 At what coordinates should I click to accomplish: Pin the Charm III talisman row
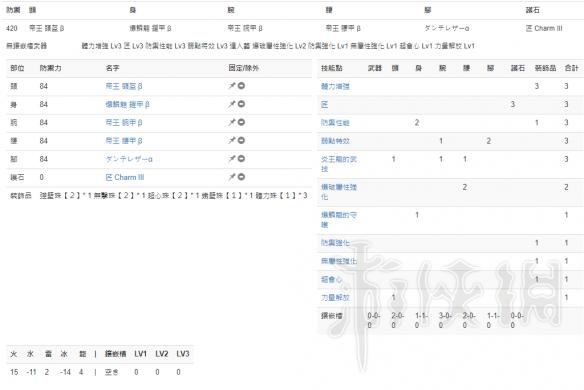[x=232, y=177]
